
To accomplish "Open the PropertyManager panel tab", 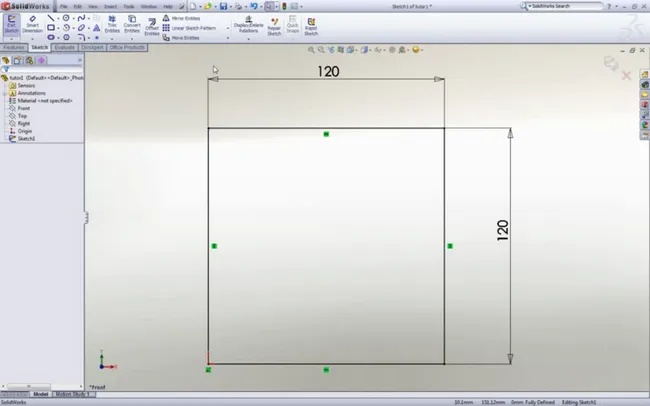I will (x=17, y=61).
